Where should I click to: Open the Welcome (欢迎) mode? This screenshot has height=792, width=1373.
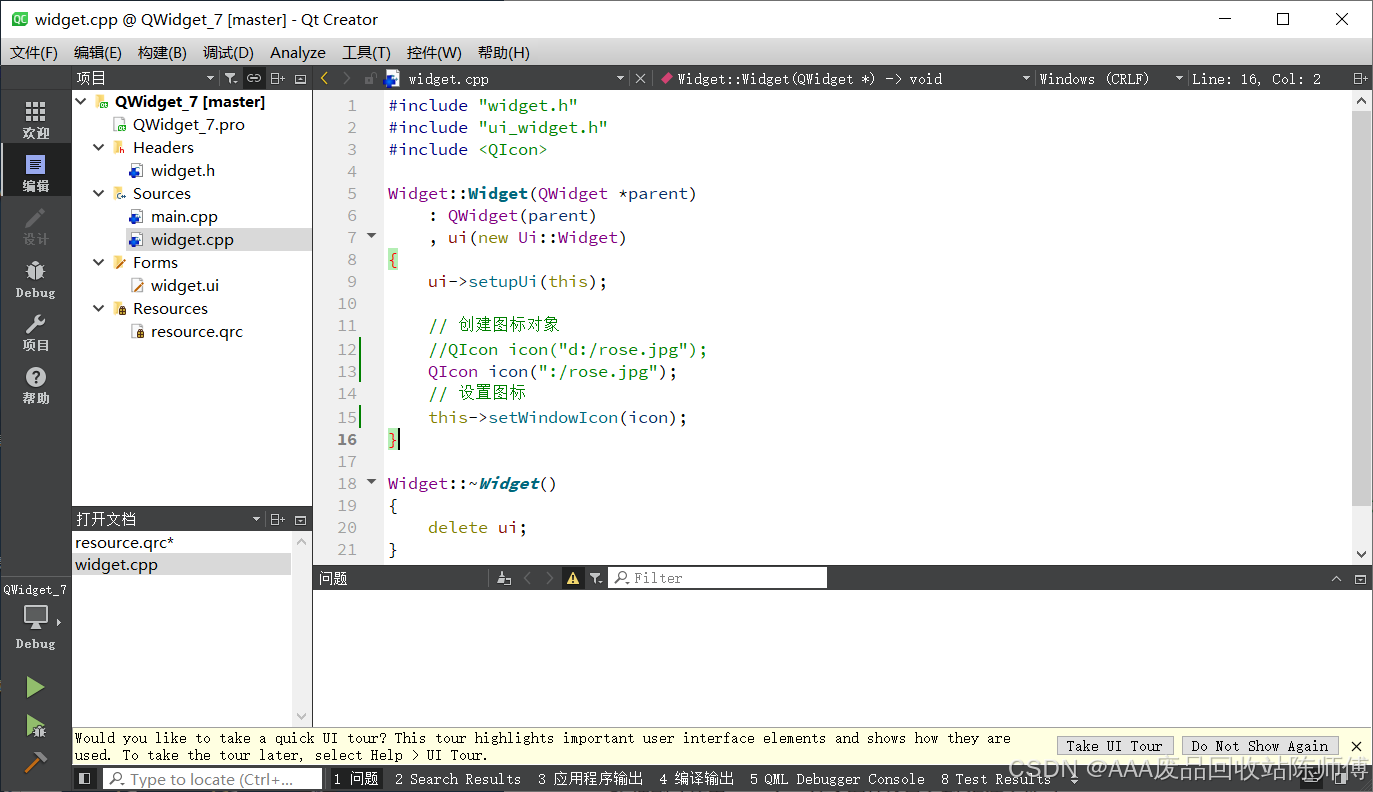pos(35,119)
